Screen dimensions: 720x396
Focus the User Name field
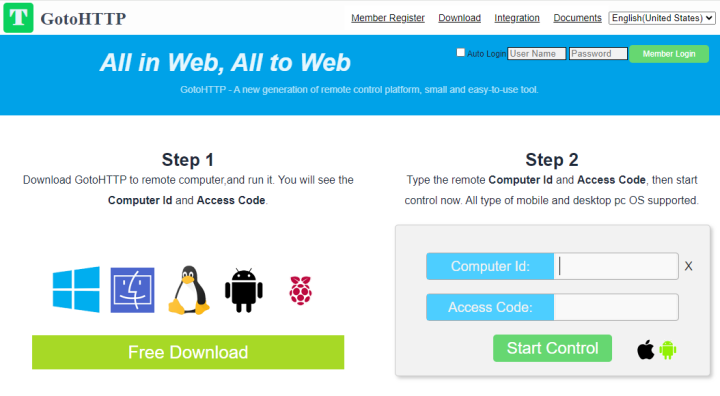(x=536, y=54)
